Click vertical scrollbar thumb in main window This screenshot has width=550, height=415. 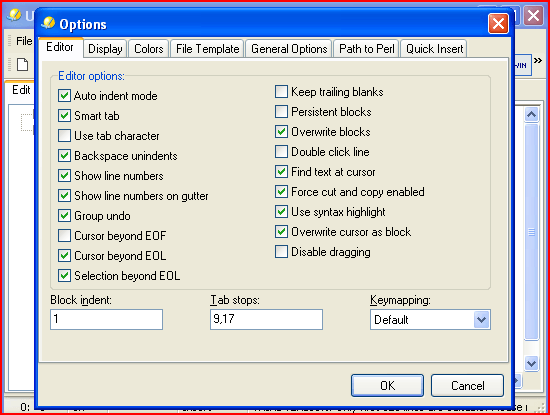pos(531,232)
